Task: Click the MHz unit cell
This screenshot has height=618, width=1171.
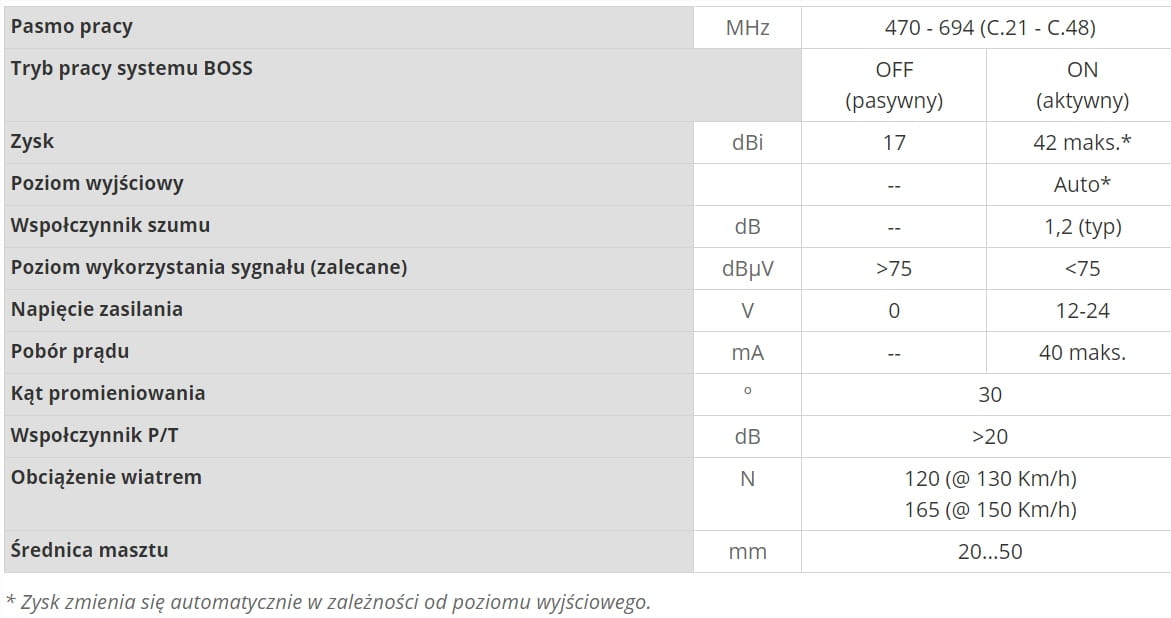Action: [747, 28]
